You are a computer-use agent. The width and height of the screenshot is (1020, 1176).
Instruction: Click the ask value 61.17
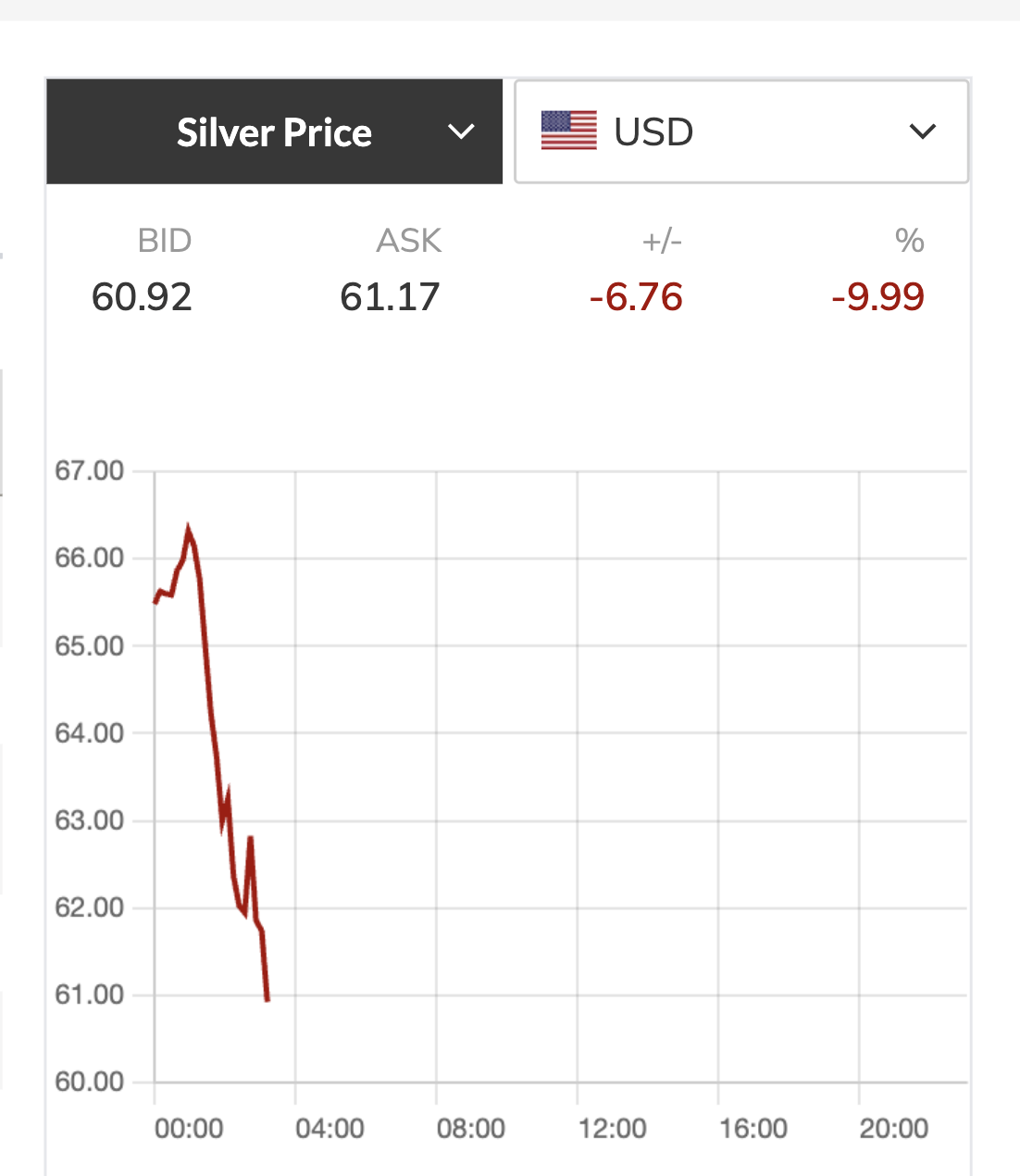[390, 297]
